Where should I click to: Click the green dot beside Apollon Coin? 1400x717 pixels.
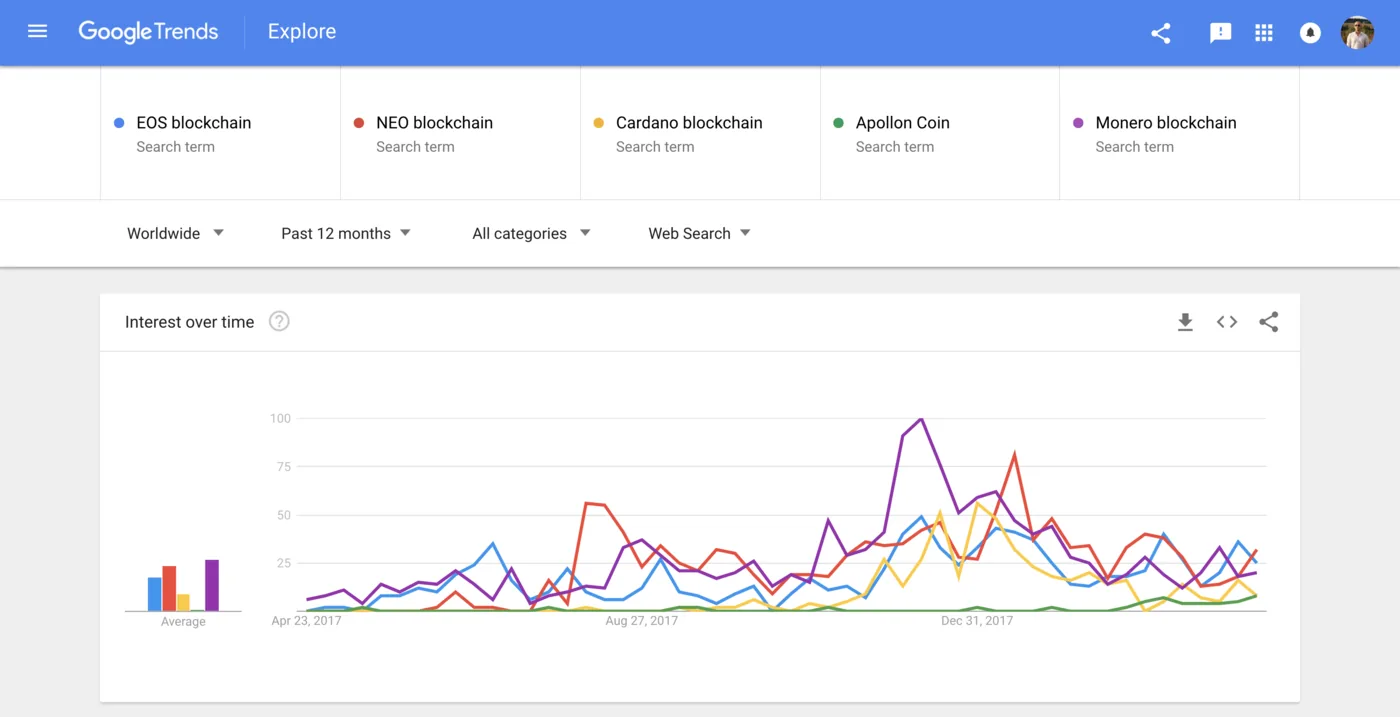coord(839,123)
